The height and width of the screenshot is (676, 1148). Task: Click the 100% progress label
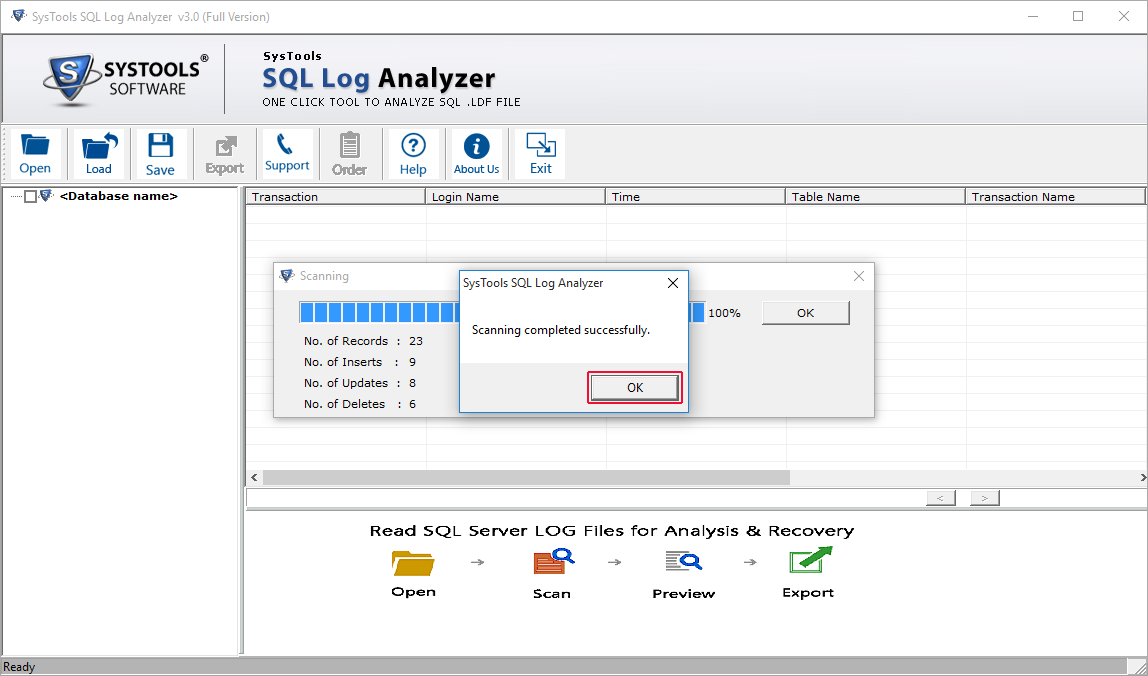pos(724,313)
